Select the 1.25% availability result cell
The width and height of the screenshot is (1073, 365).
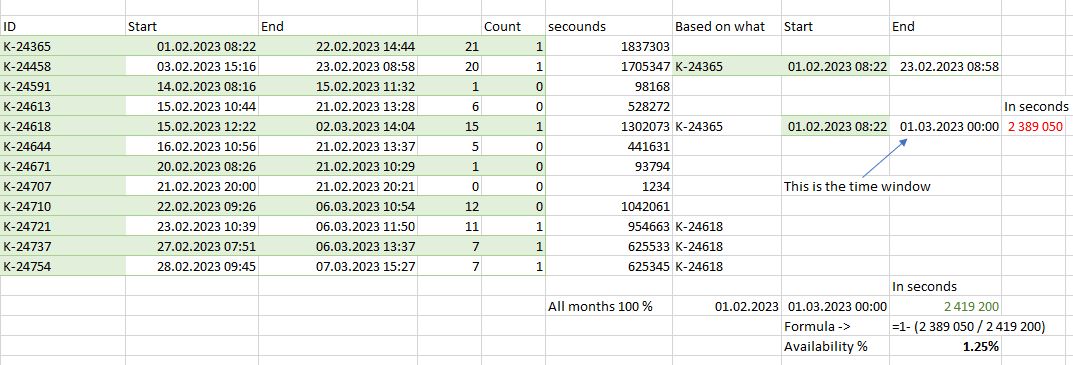pos(945,347)
